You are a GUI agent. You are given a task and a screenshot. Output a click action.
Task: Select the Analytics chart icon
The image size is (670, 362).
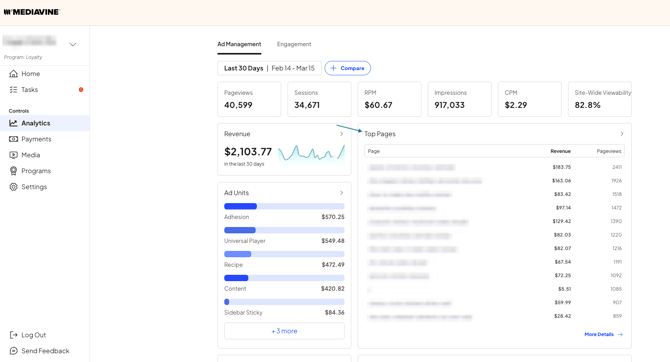[x=14, y=123]
